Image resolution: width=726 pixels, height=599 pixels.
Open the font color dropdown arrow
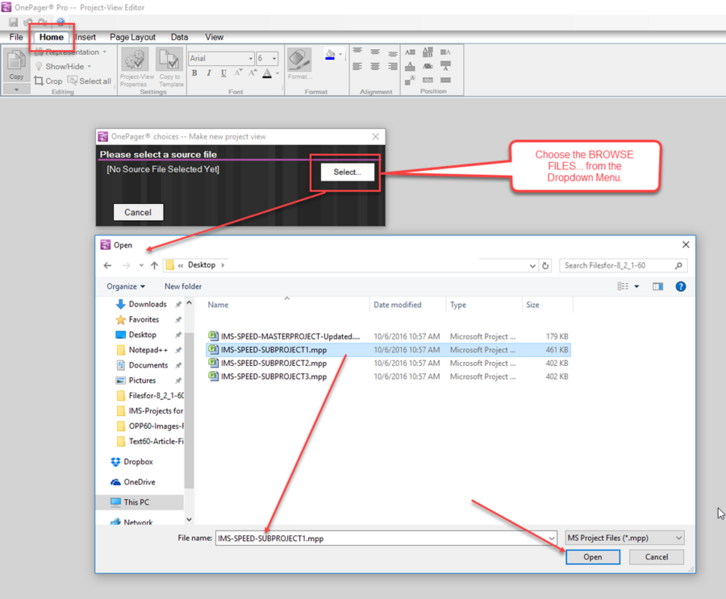tap(277, 73)
